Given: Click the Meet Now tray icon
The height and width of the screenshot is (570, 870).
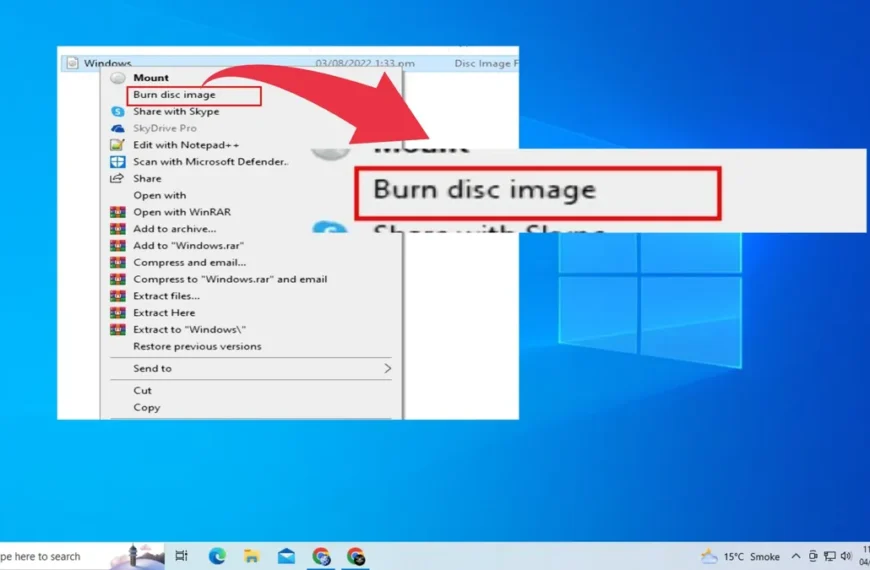Looking at the screenshot, I should 813,556.
